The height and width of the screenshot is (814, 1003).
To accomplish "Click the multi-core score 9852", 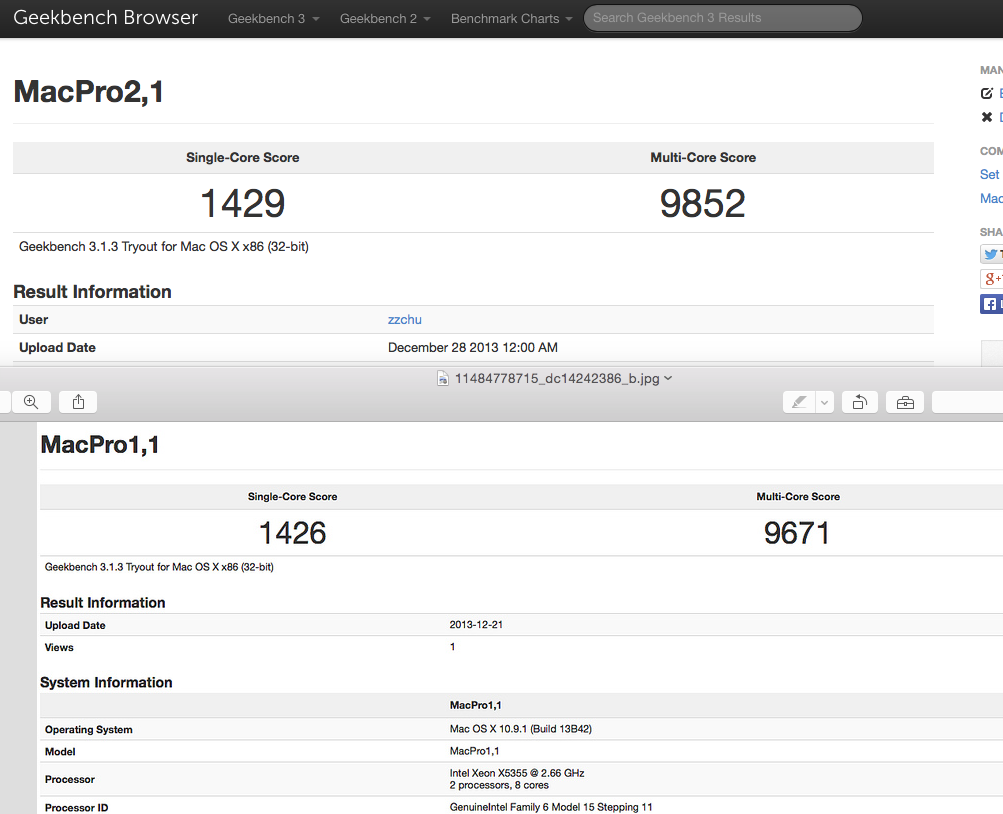I will pos(702,203).
